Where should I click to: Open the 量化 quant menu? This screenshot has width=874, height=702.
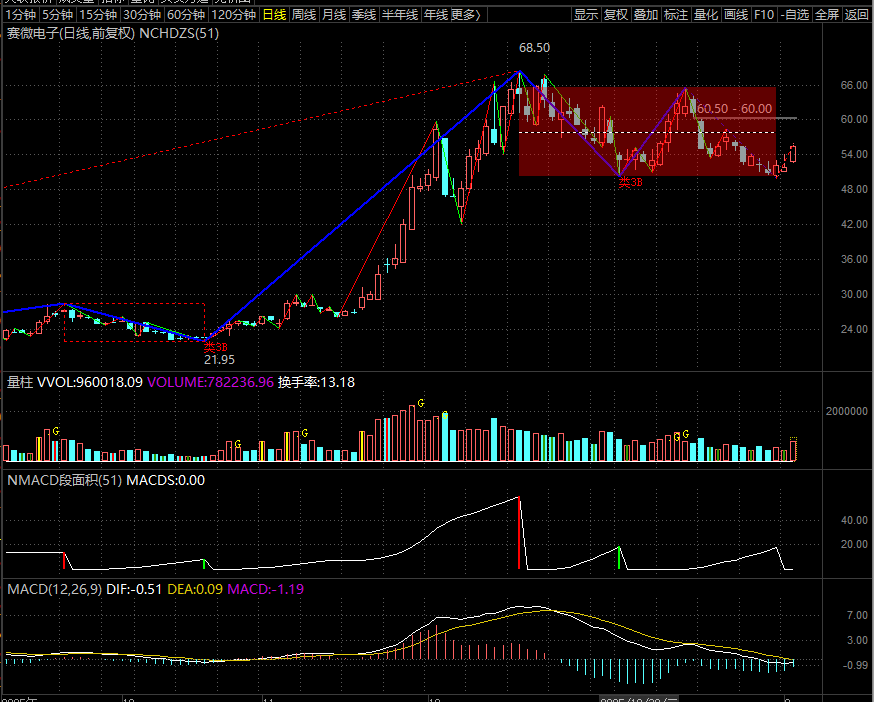706,14
